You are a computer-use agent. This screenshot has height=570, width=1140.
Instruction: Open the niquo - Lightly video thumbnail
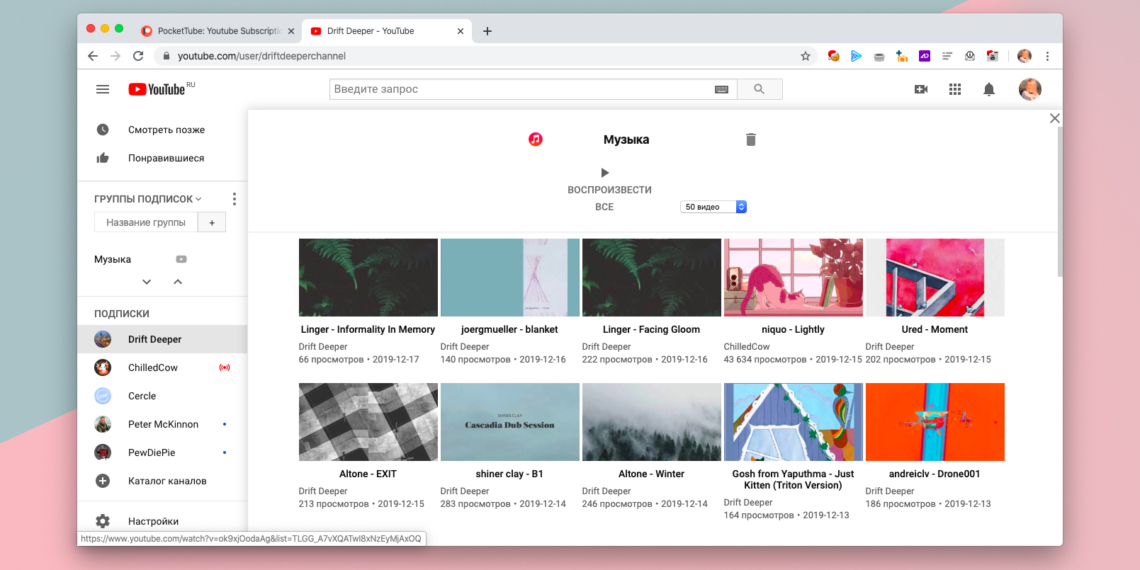tap(793, 277)
